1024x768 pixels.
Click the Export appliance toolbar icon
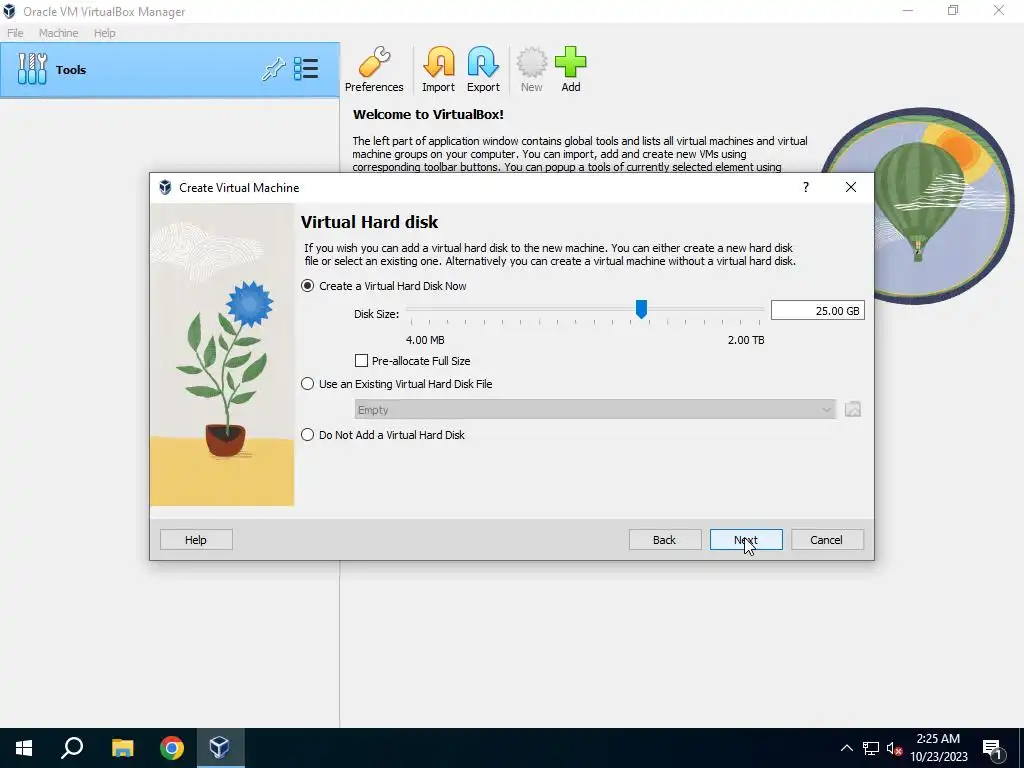(x=483, y=70)
